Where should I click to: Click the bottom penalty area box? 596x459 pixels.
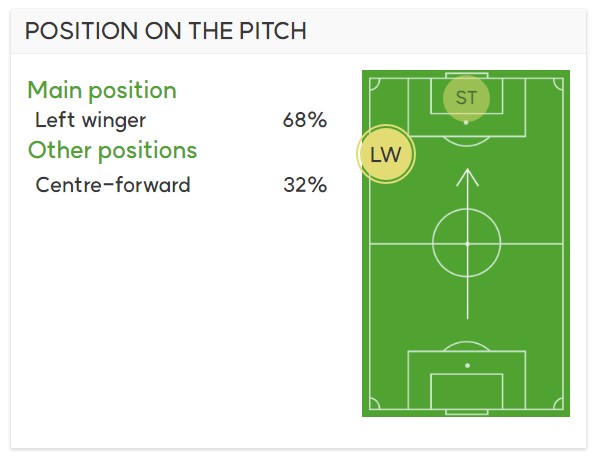467,380
